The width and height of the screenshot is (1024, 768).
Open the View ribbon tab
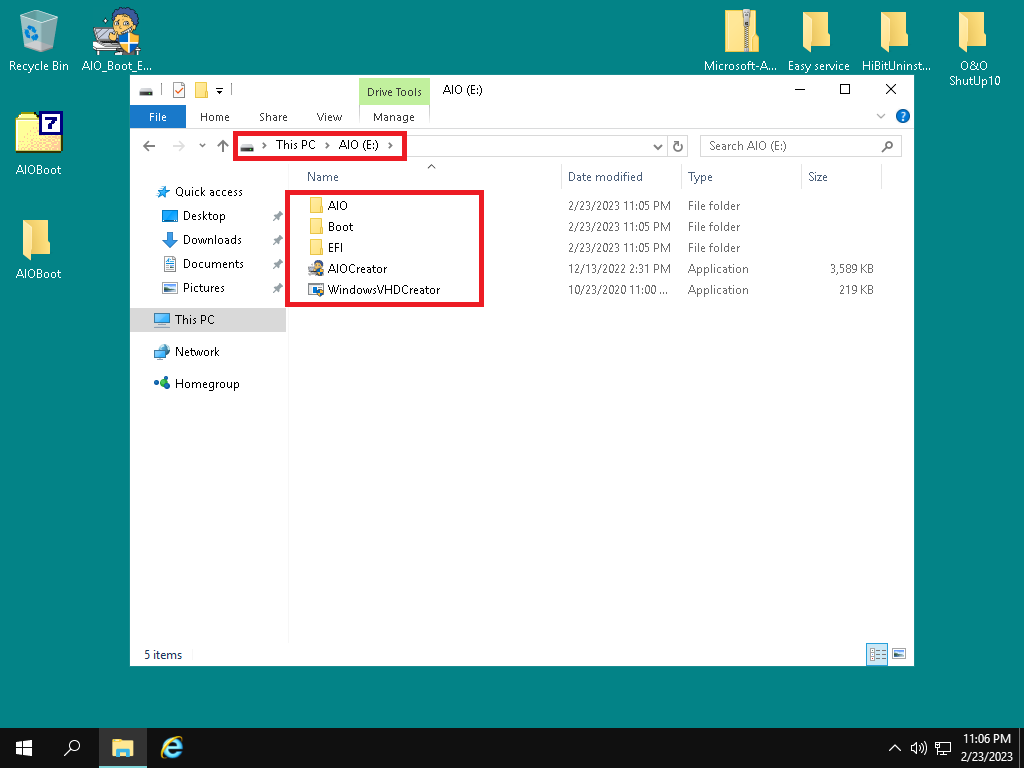click(x=329, y=117)
